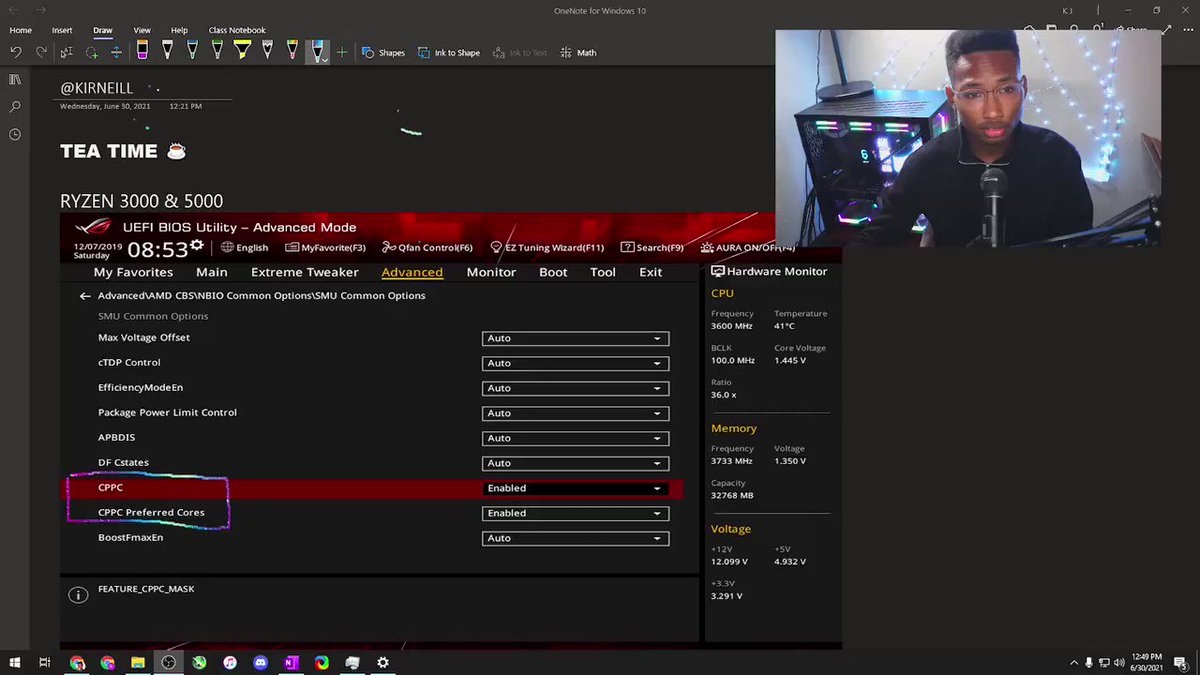Viewport: 1200px width, 675px height.
Task: Click the TEA TIME heading text
Action: [x=109, y=151]
